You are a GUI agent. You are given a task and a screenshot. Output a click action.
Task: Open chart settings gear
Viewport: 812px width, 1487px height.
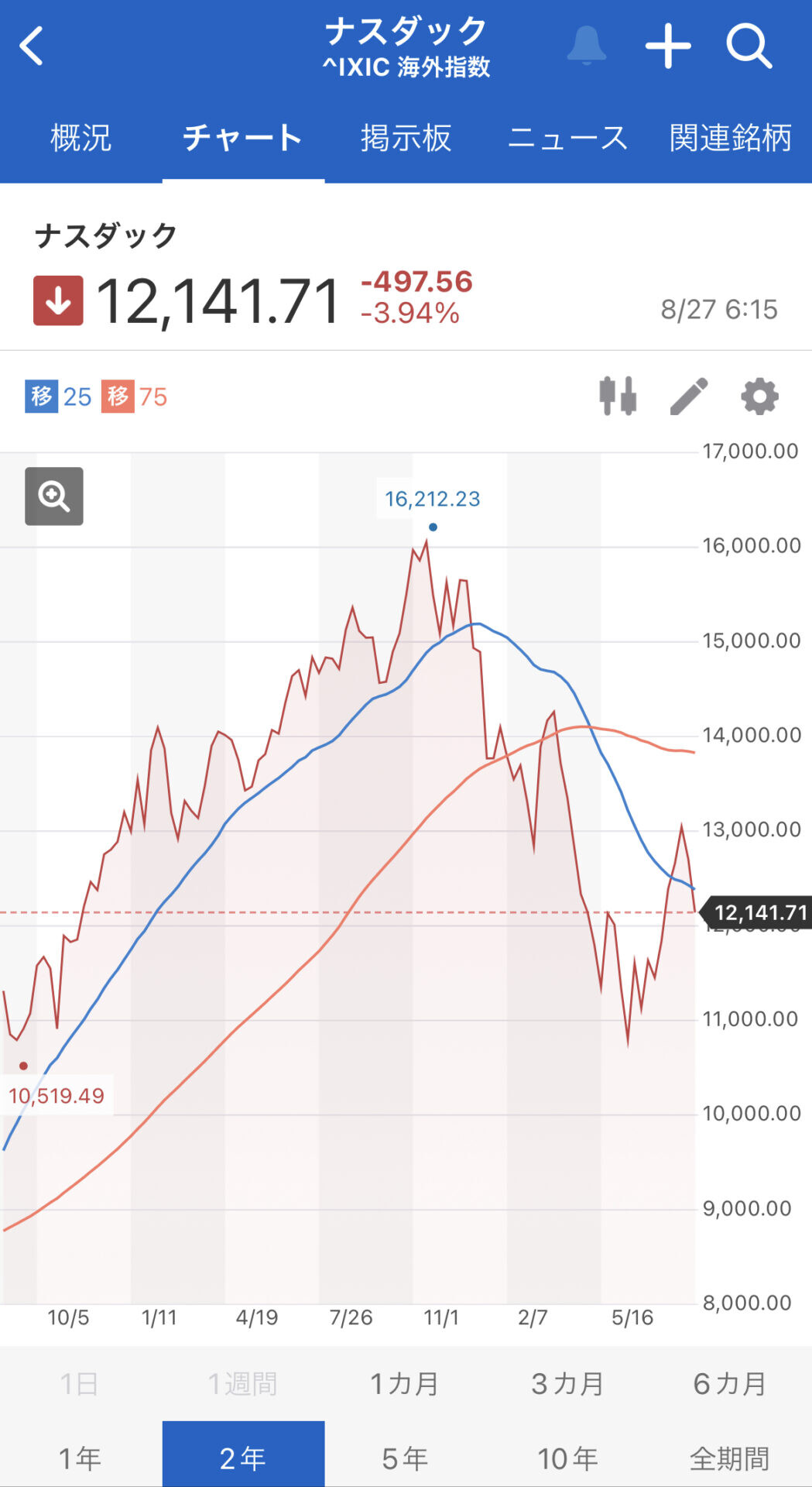point(759,396)
